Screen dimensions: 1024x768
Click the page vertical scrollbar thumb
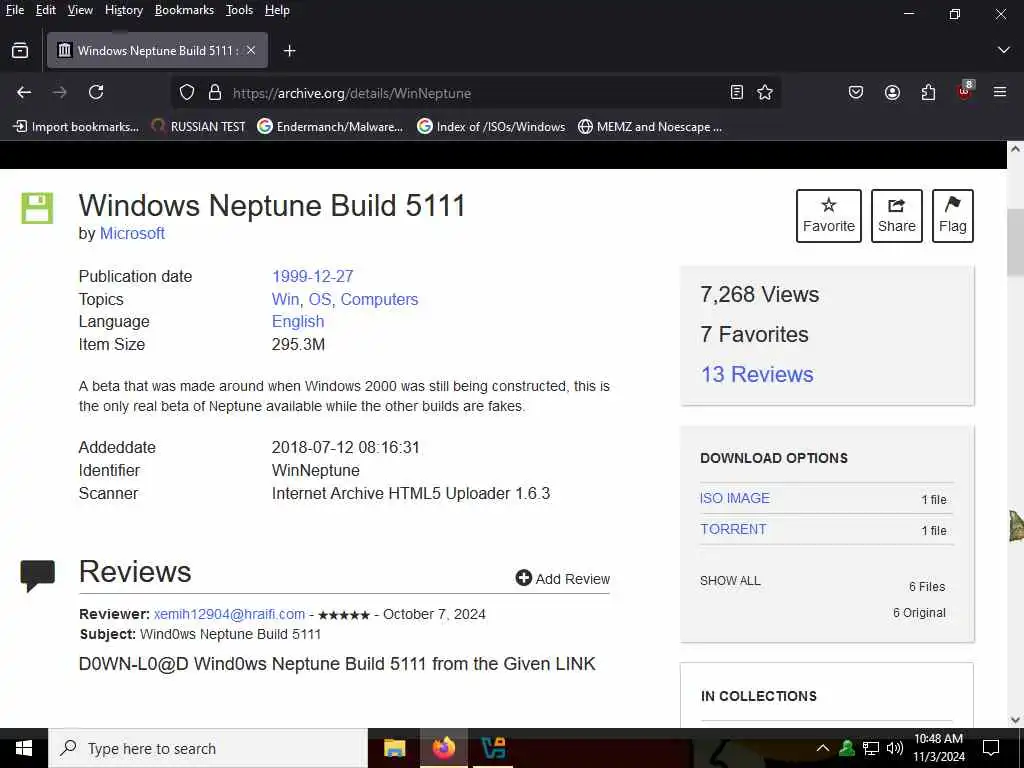click(x=1015, y=242)
